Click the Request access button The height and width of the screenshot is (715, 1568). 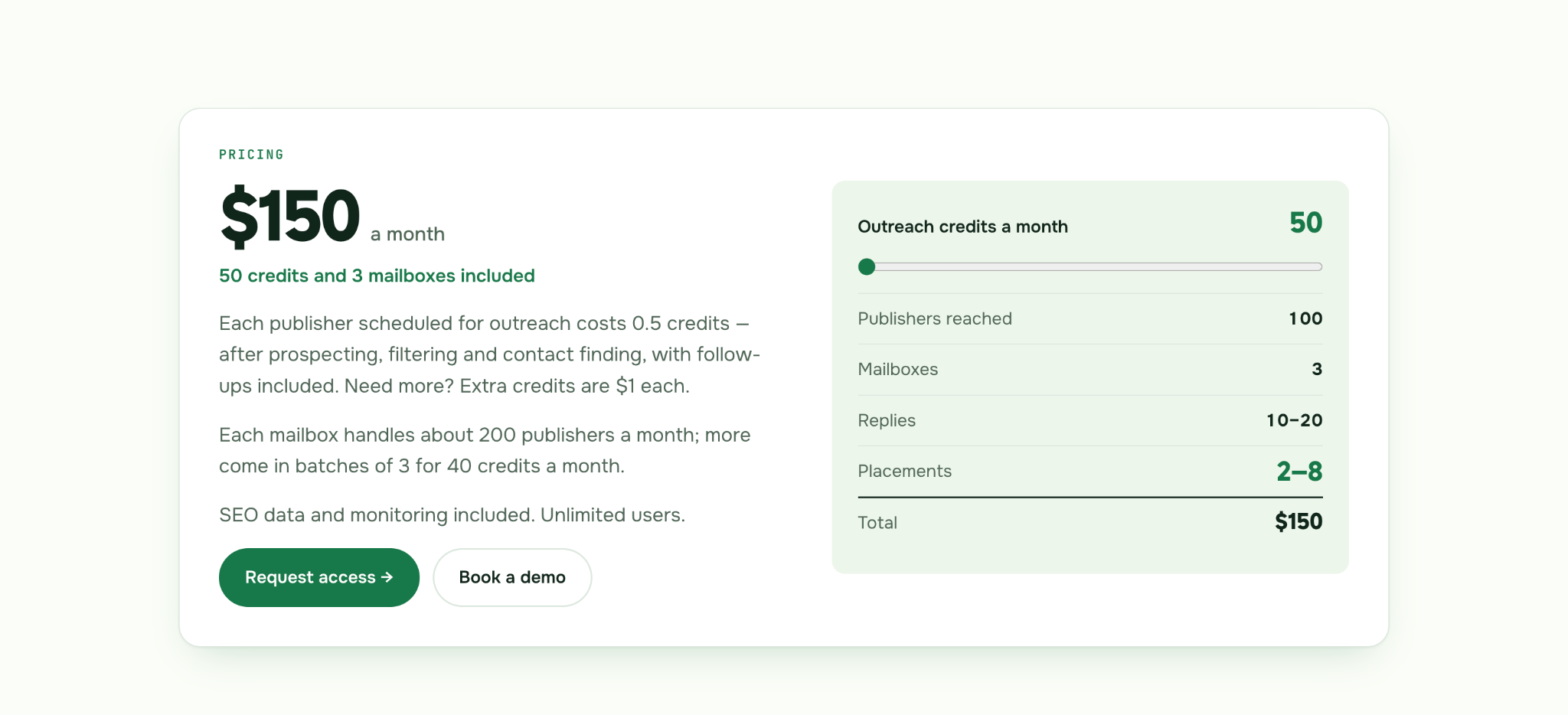[319, 577]
